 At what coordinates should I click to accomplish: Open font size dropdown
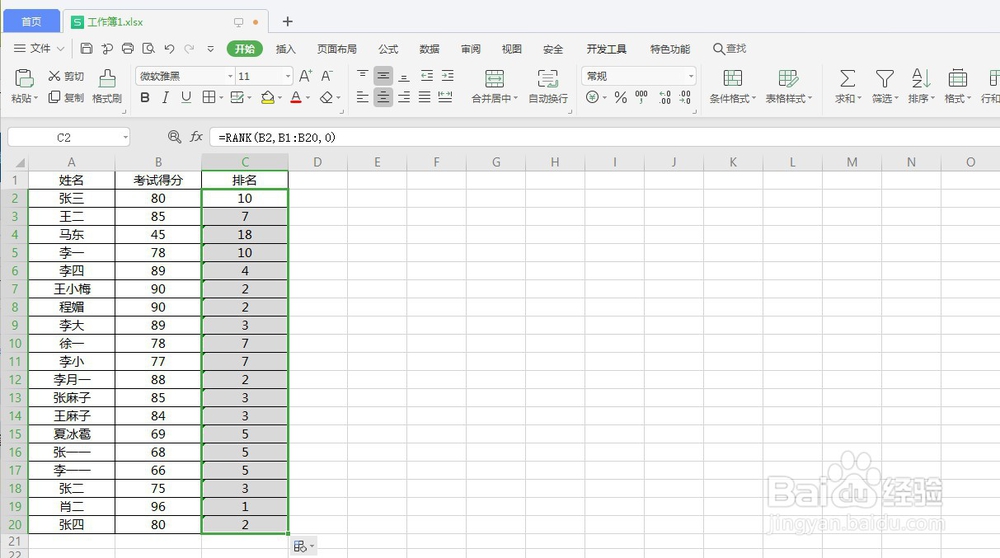click(x=288, y=77)
